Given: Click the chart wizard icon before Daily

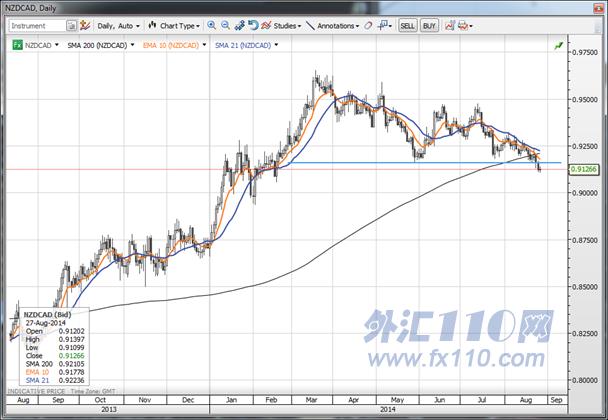Looking at the screenshot, I should [85, 26].
